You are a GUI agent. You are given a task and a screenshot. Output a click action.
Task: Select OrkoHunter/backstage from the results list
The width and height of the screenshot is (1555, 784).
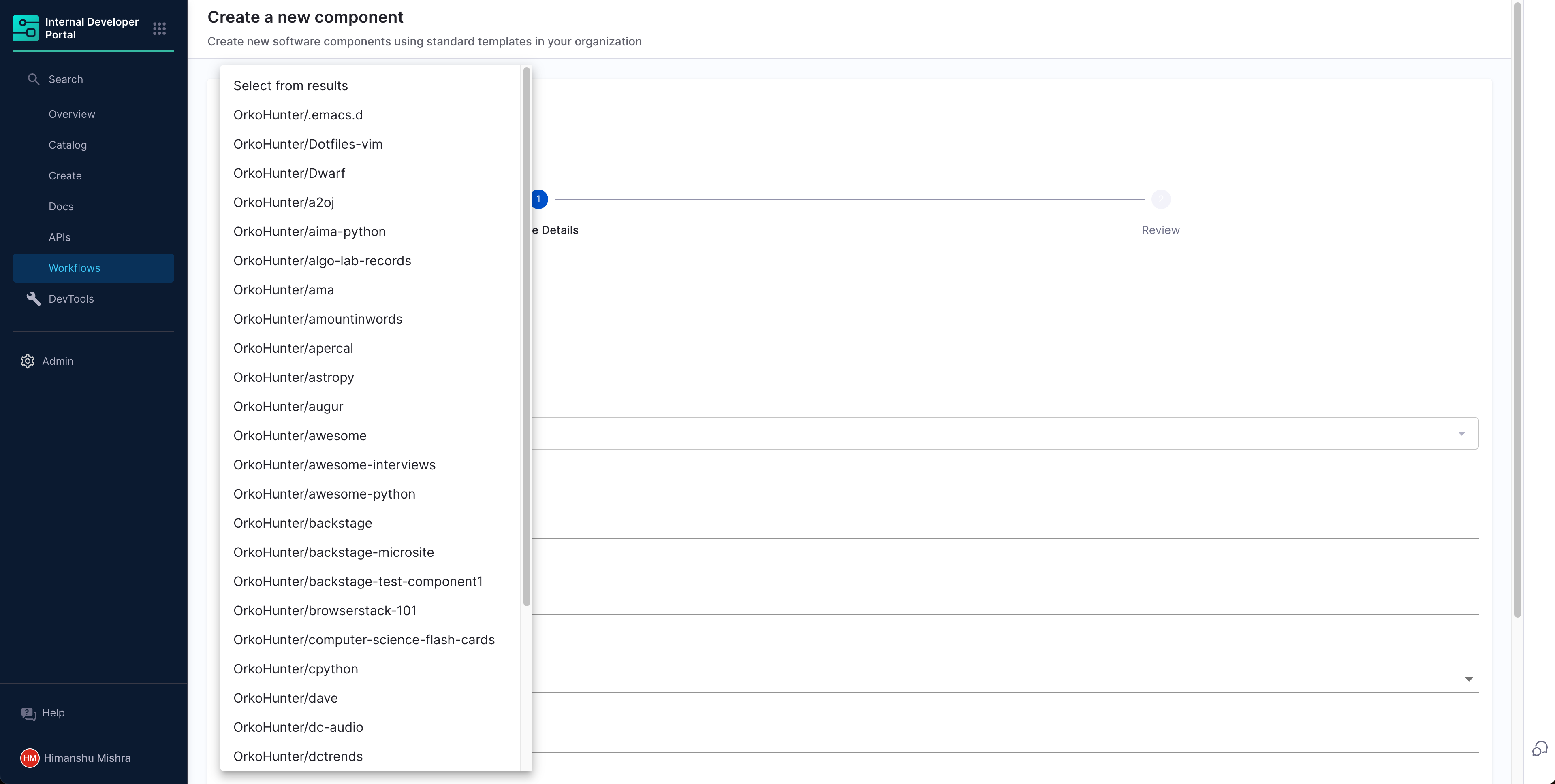pos(302,523)
